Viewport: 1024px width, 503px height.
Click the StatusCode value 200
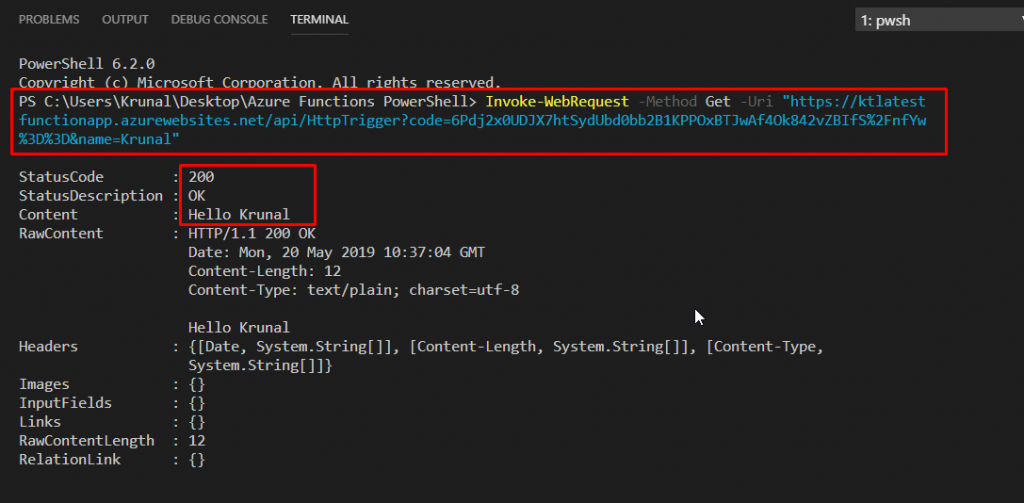click(201, 177)
